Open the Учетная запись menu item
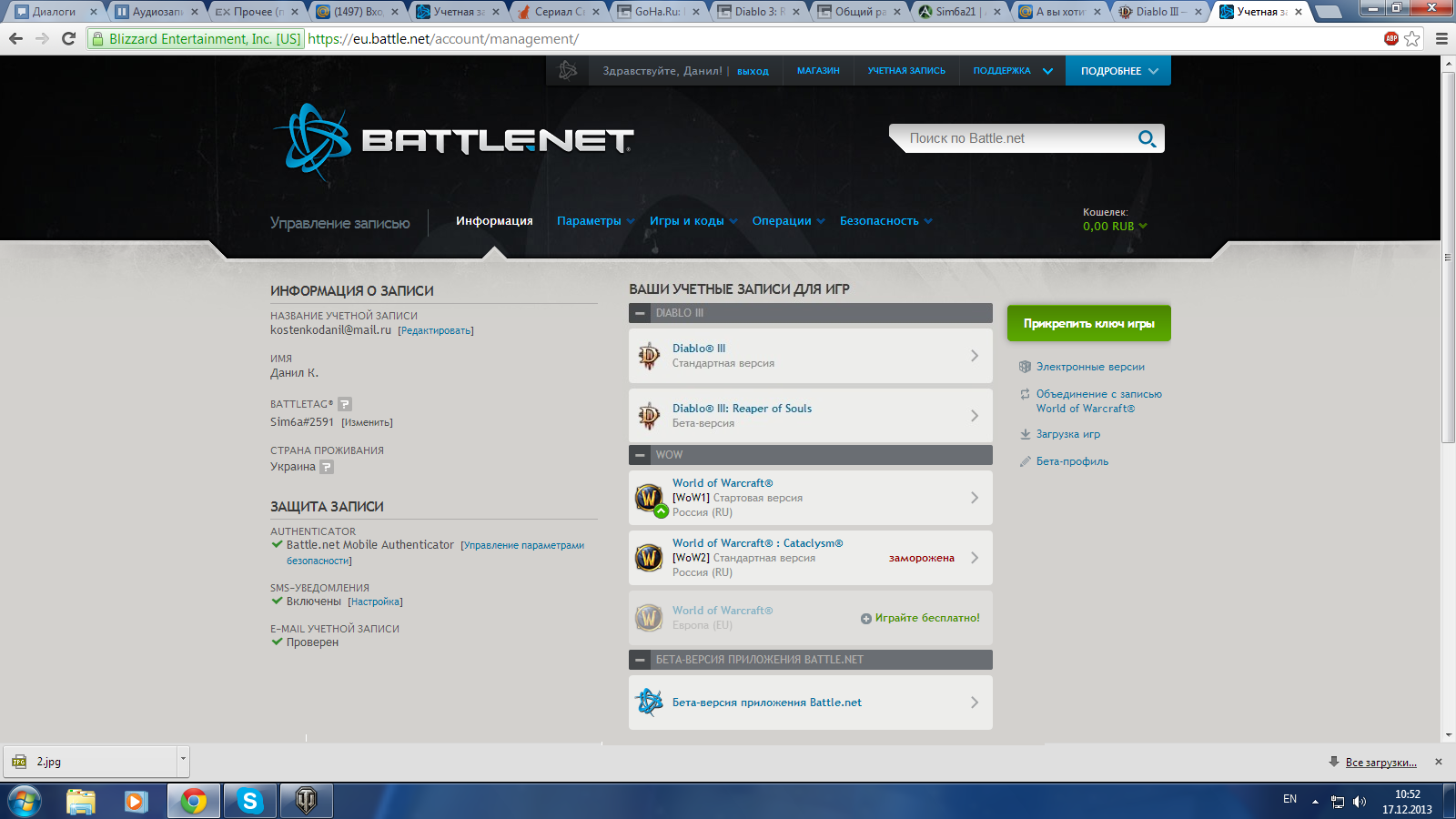 point(906,70)
